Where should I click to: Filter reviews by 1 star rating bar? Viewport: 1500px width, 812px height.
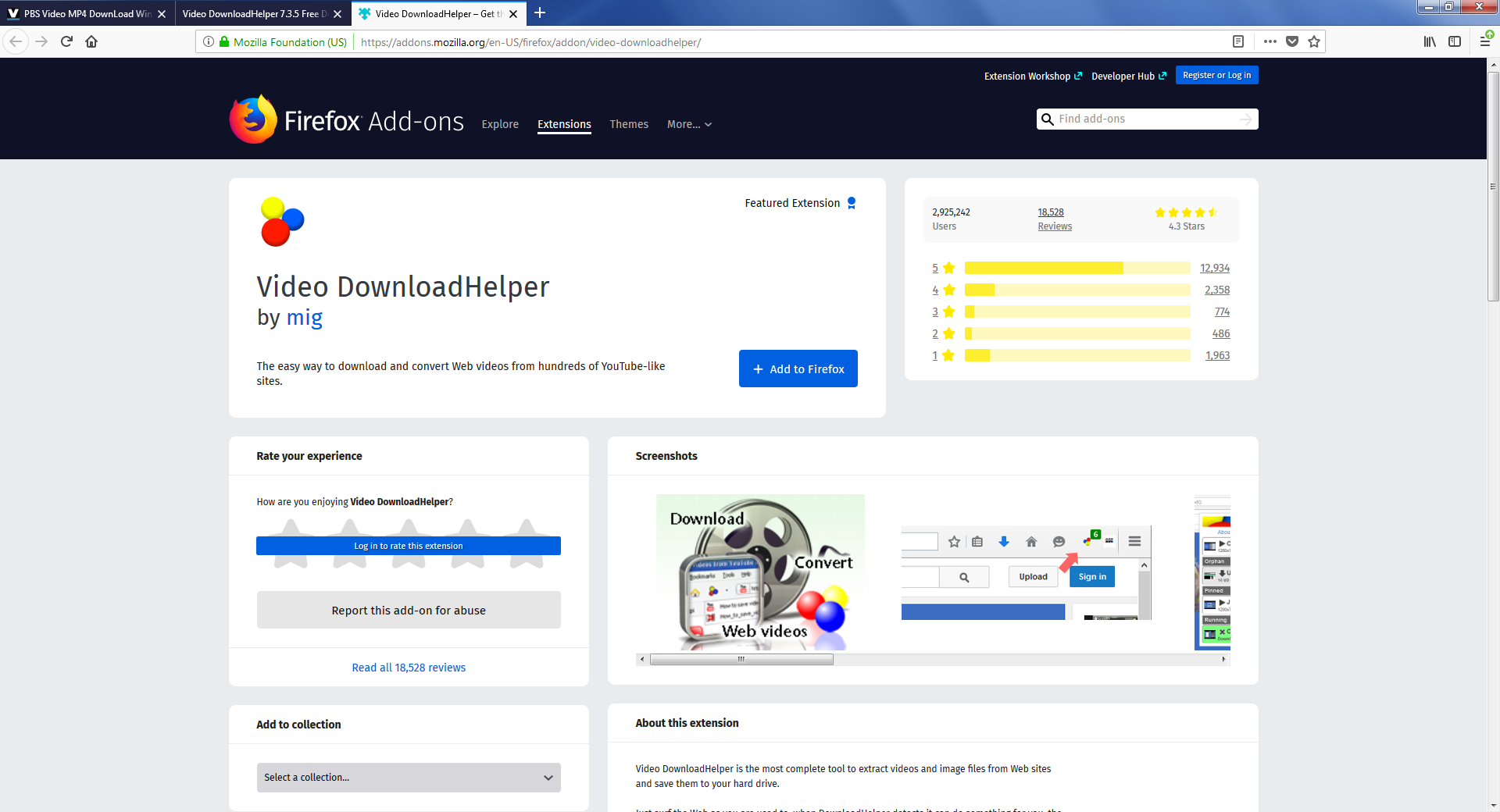[1077, 355]
